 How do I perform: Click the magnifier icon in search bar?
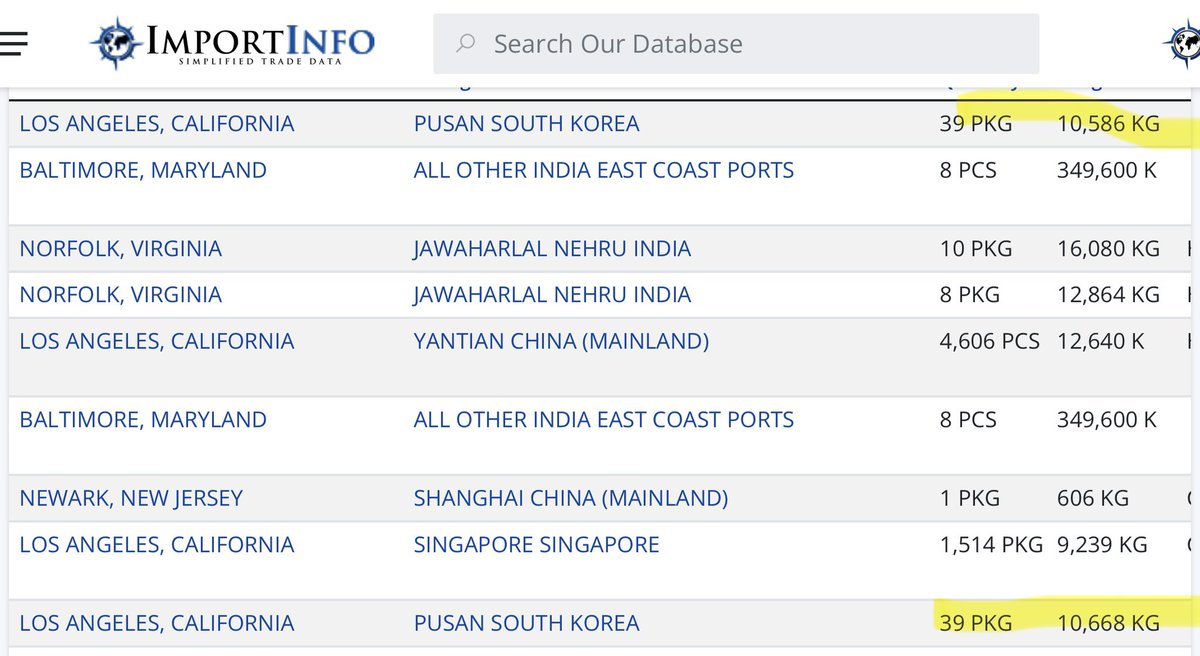pos(465,44)
